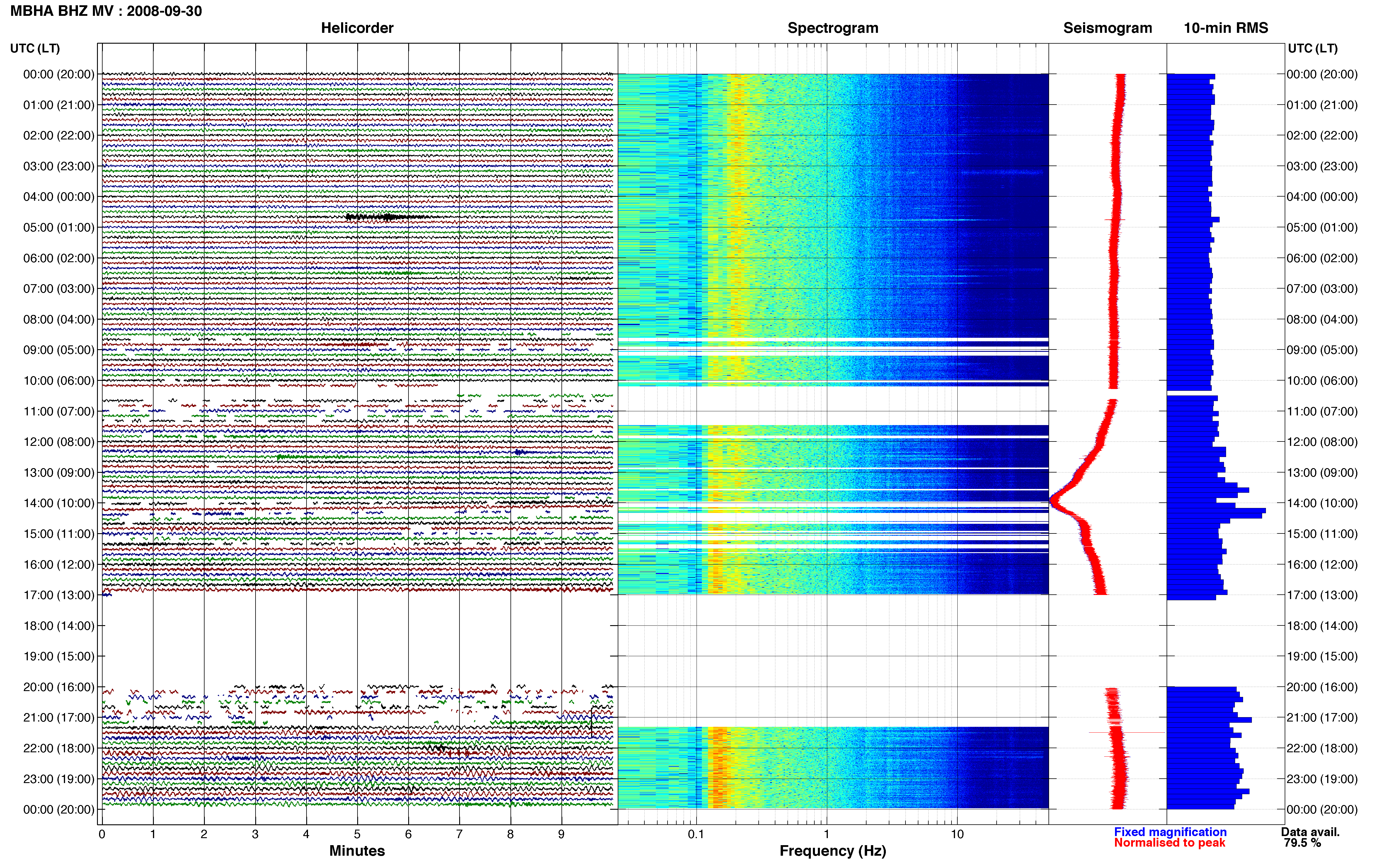1389x868 pixels.
Task: Click left axis label 08:00 (04:00)
Action: [x=59, y=319]
